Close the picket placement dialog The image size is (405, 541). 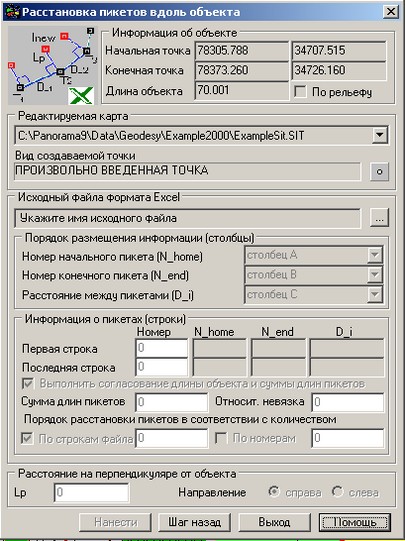pyautogui.click(x=391, y=12)
